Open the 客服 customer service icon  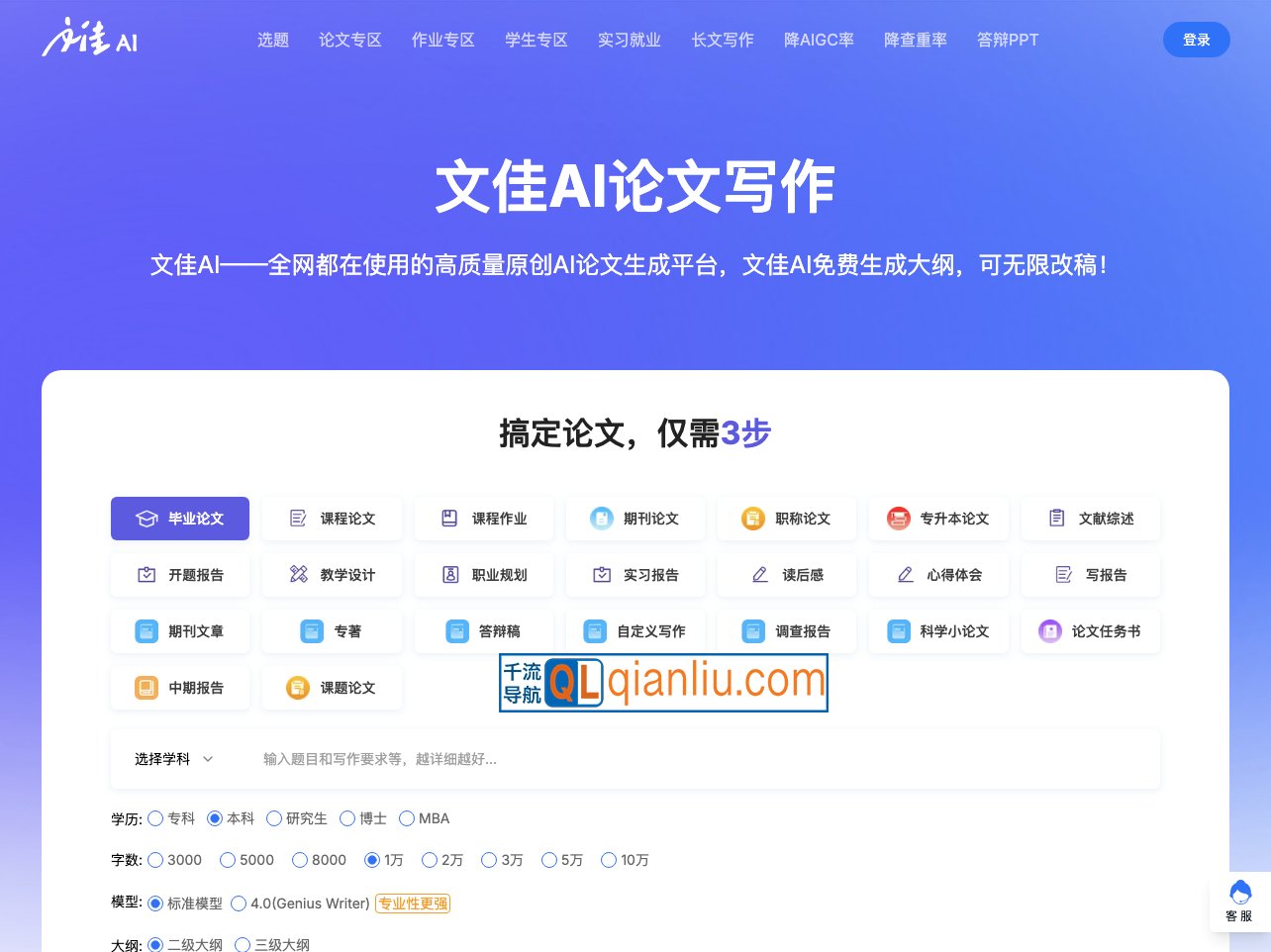coord(1239,894)
